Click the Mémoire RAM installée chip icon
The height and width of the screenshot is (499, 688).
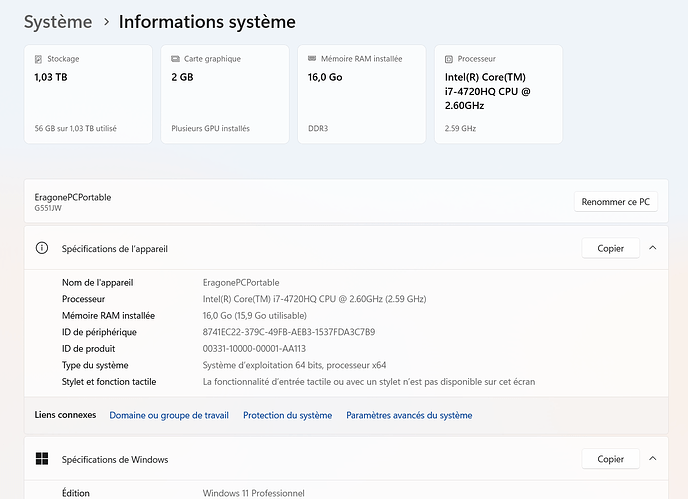coord(312,58)
